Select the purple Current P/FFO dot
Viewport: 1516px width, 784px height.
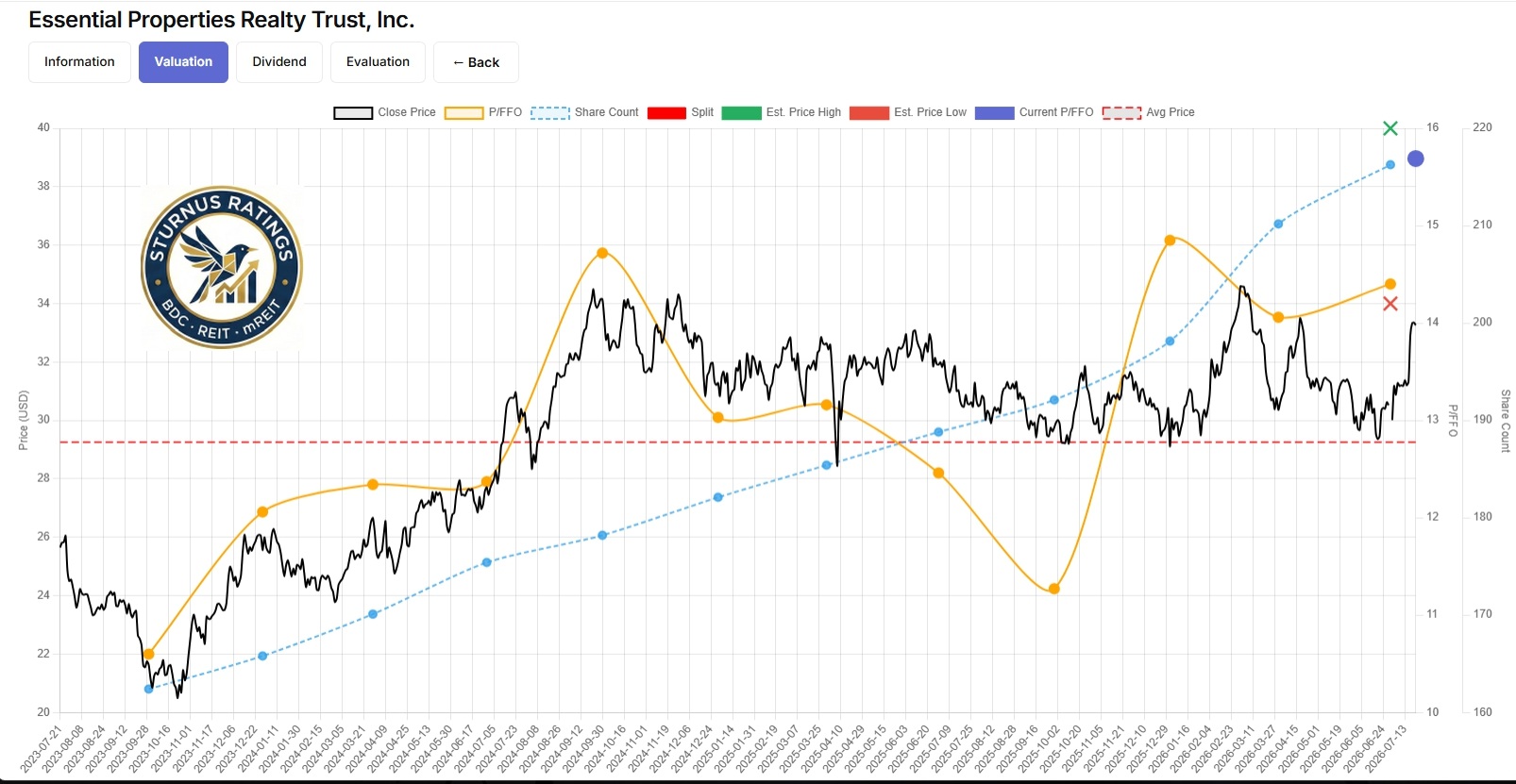[x=1416, y=158]
